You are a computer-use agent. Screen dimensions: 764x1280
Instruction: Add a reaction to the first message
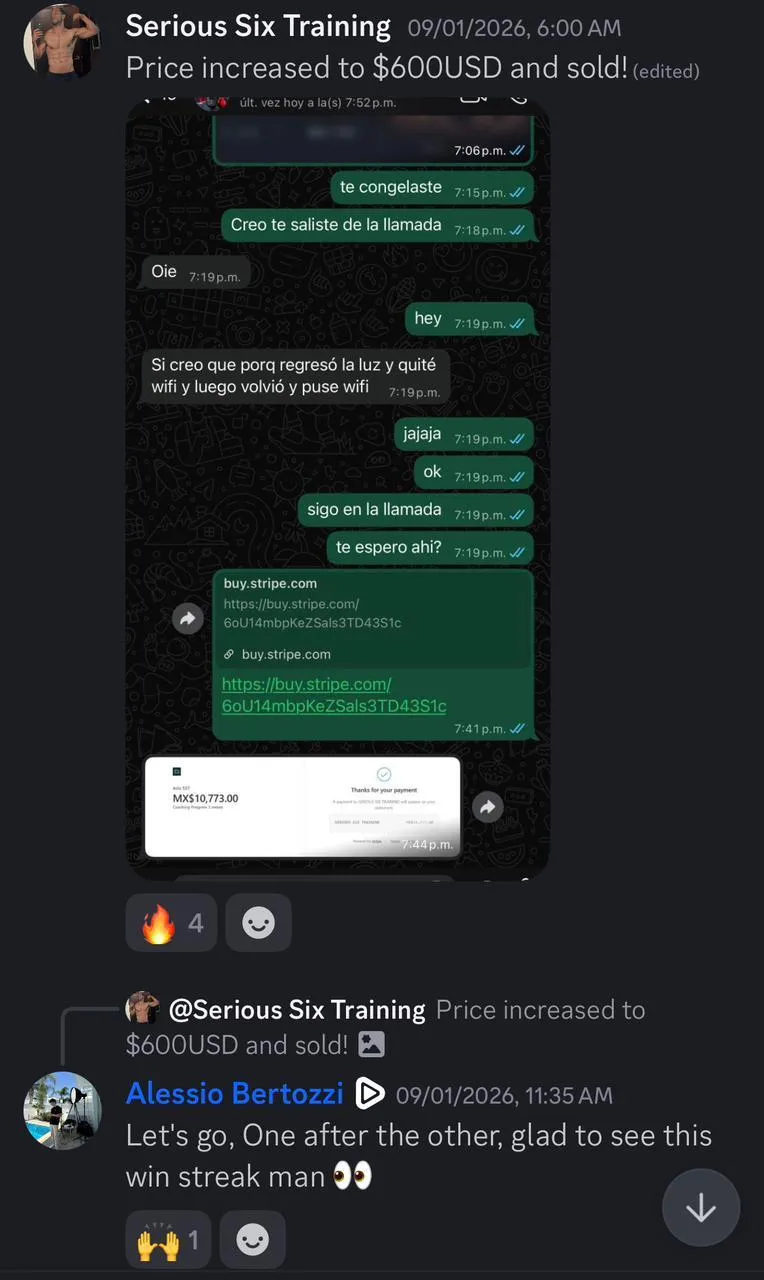click(x=258, y=922)
